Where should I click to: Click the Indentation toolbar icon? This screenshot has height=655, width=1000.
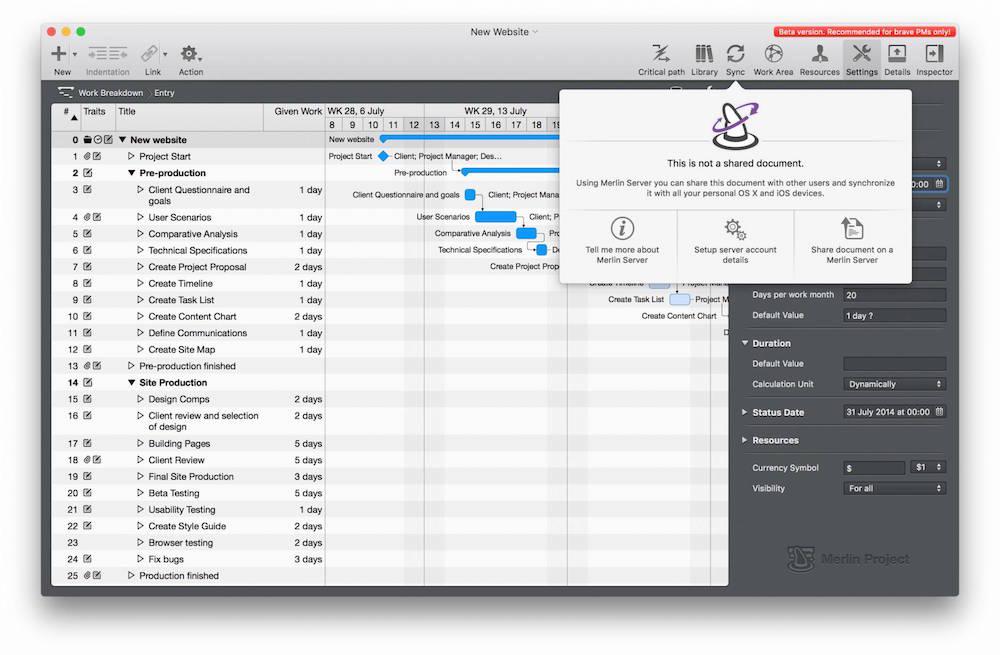(x=107, y=54)
